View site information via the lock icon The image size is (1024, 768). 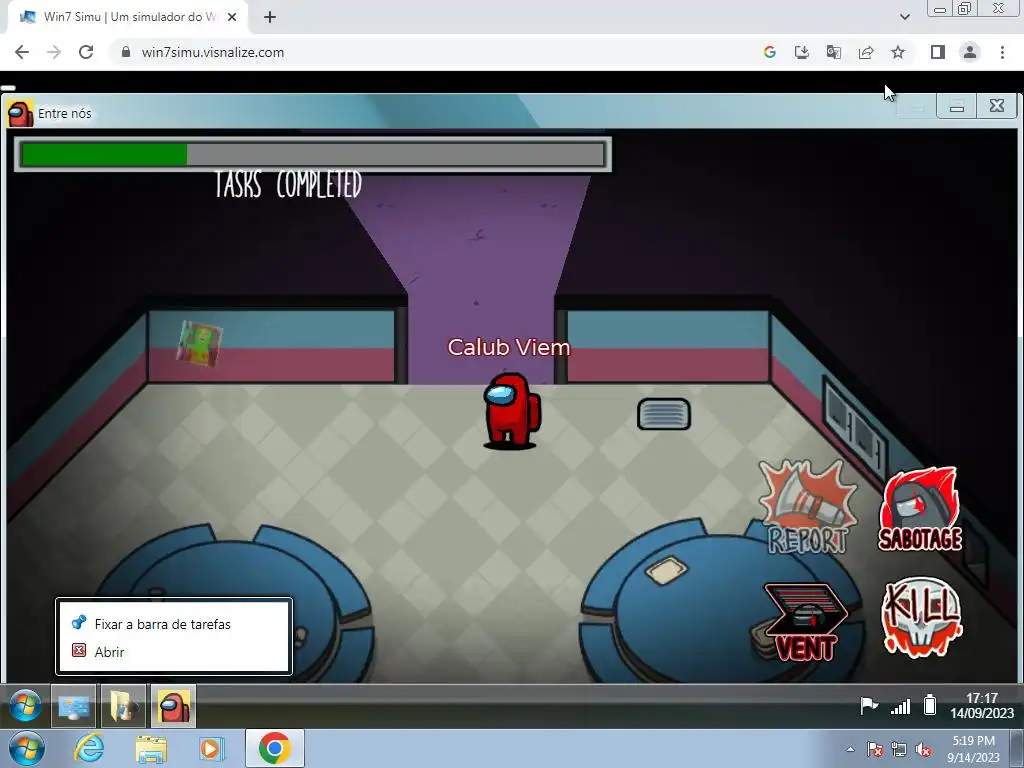click(126, 52)
